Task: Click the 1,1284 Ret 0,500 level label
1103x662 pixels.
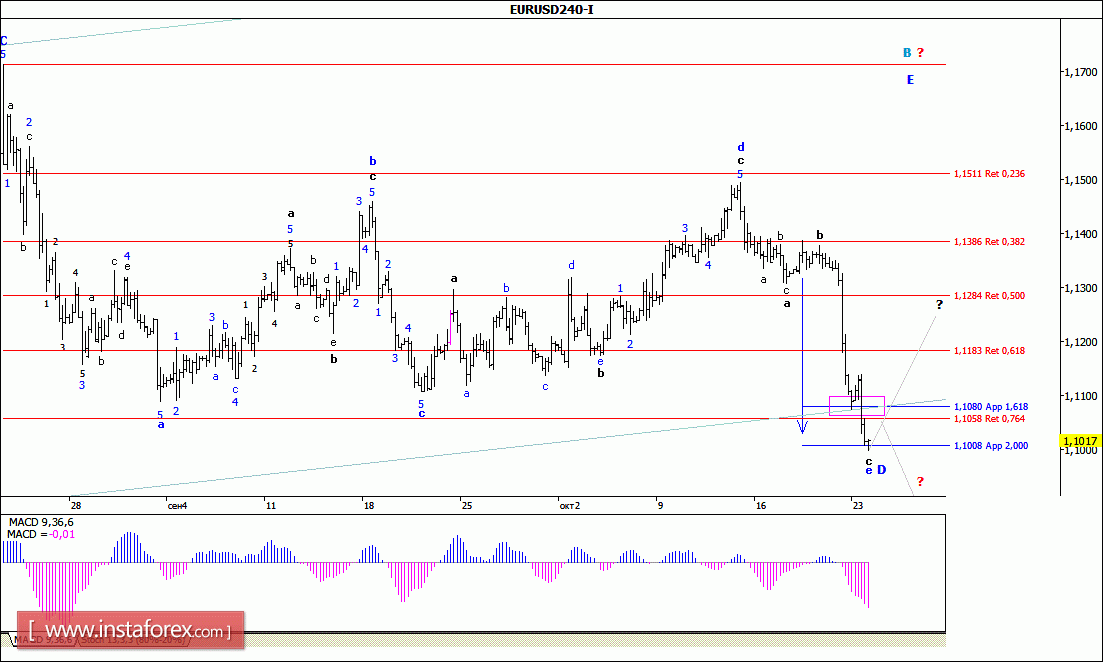Action: (989, 296)
